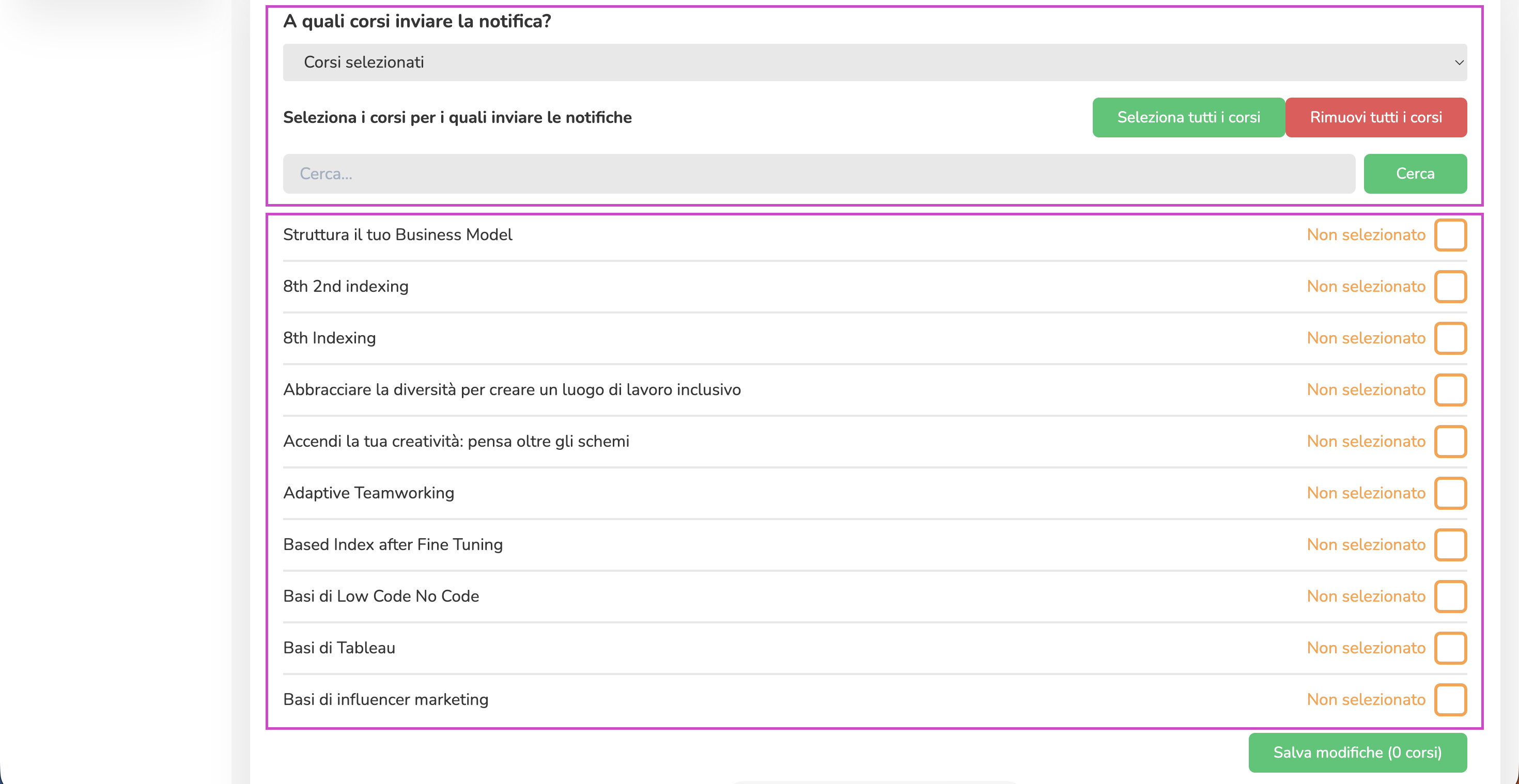Screen dimensions: 1519x784
Task: Click Basi di Low Code No Code name
Action: pos(381,596)
